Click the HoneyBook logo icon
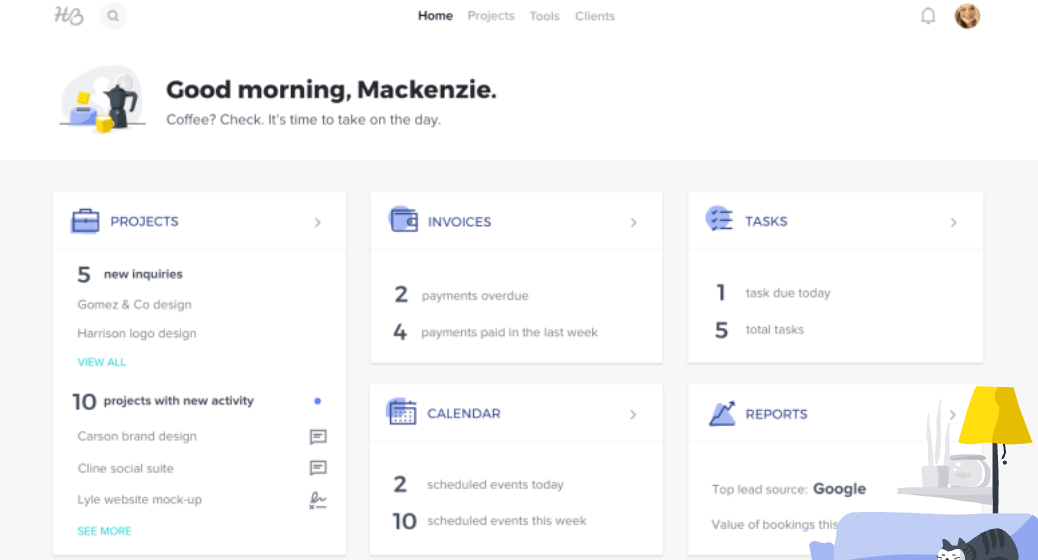1038x560 pixels. [68, 16]
